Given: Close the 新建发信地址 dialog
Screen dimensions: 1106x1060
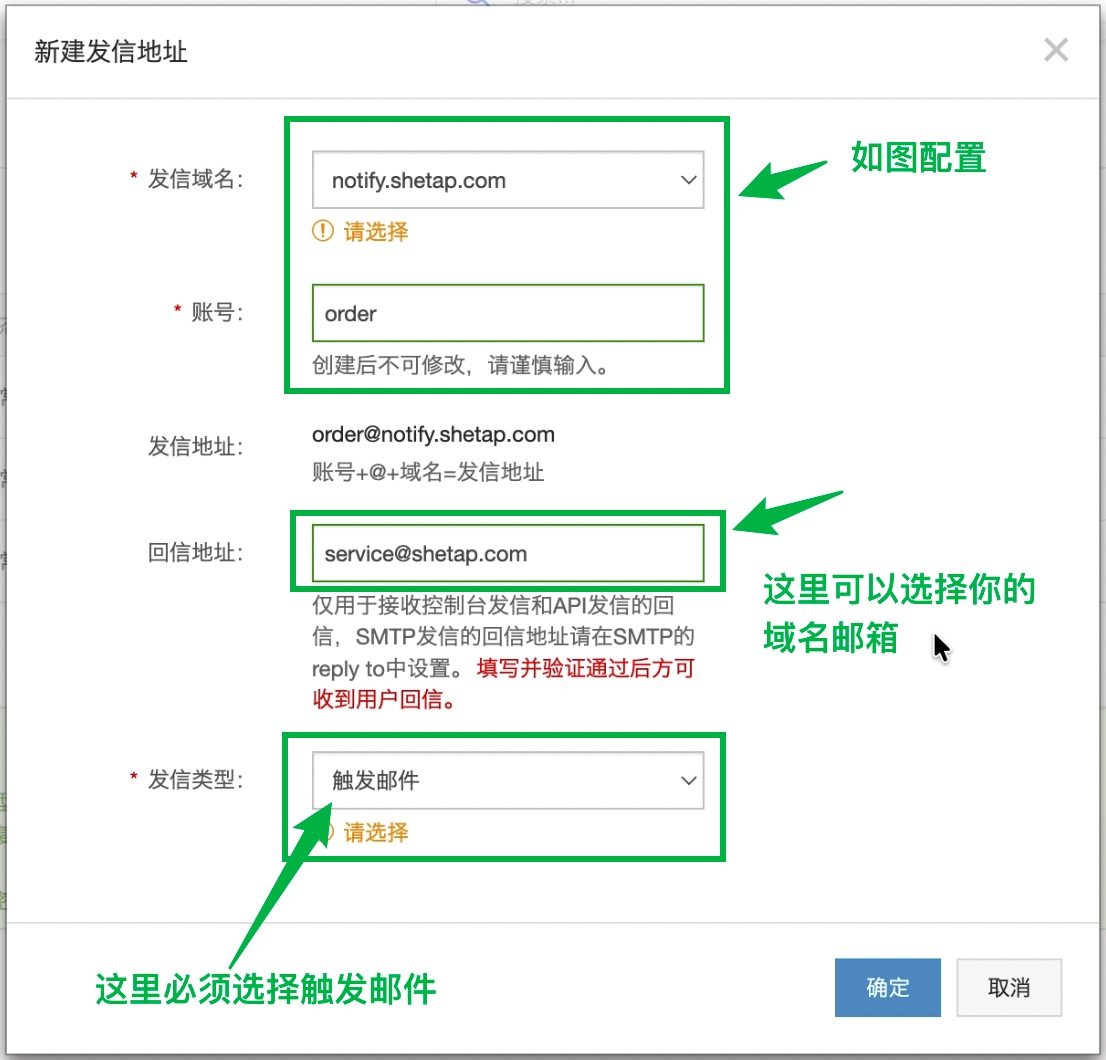Looking at the screenshot, I should (1056, 50).
